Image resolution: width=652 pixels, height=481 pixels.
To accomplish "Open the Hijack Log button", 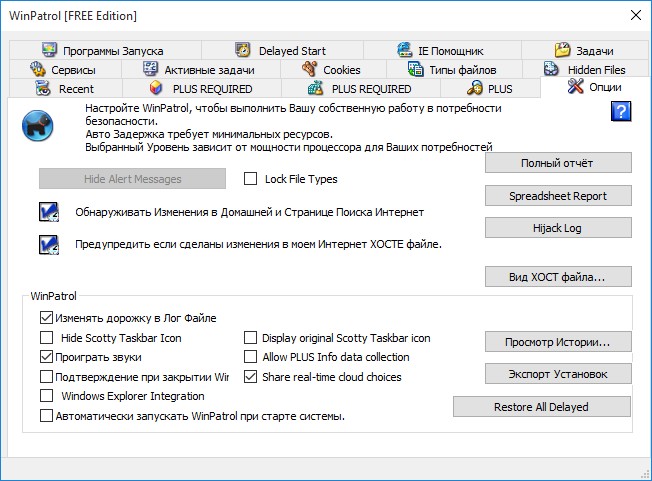I will click(558, 228).
